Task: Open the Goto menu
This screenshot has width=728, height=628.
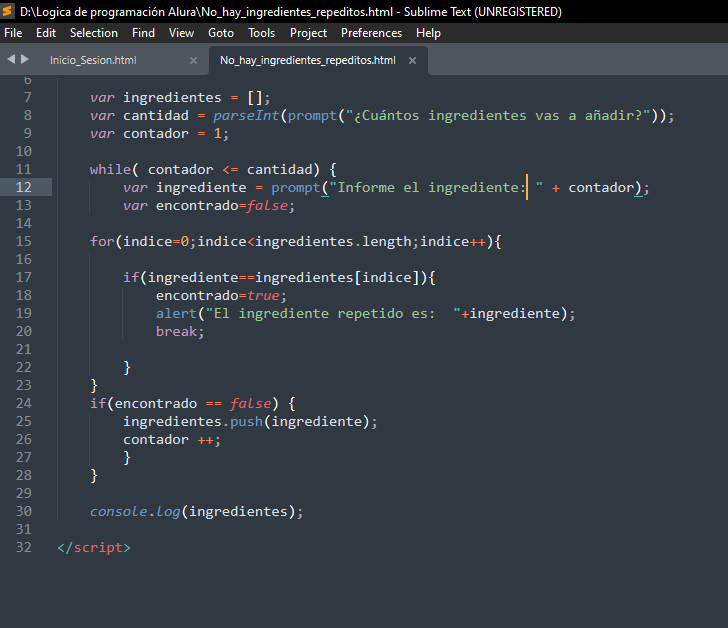Action: pos(221,33)
